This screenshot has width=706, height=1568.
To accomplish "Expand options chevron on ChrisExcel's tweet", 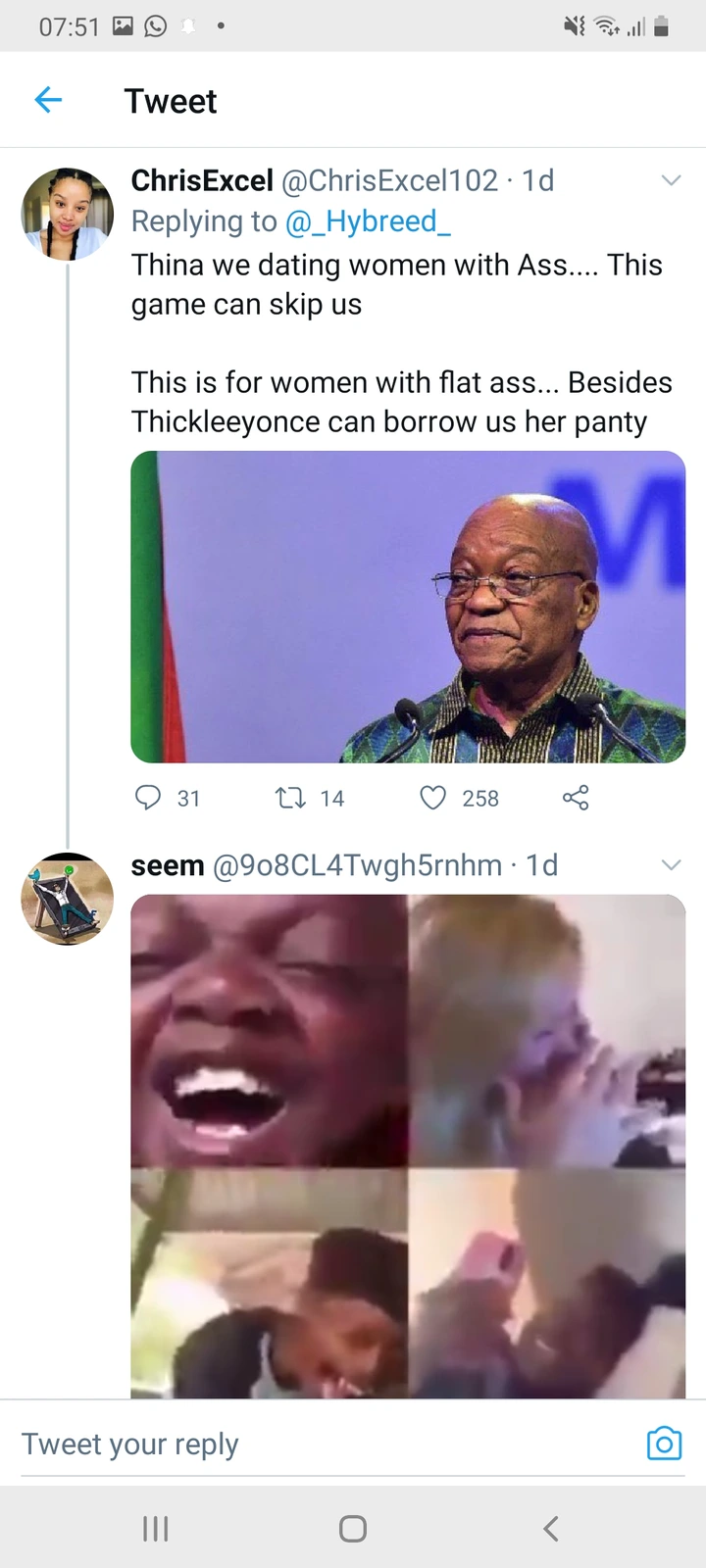I will (x=671, y=180).
